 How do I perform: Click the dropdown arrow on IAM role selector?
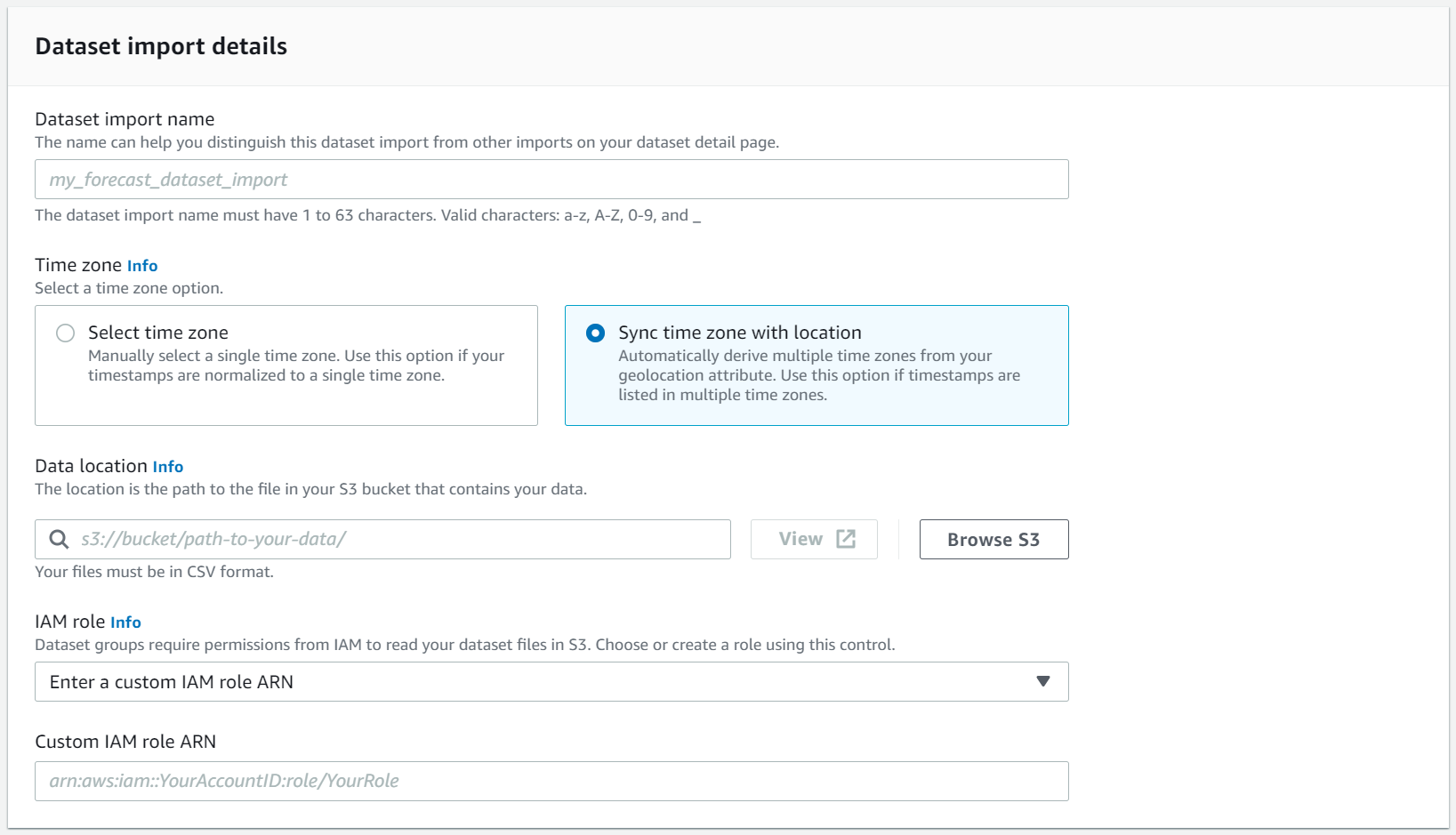1044,682
